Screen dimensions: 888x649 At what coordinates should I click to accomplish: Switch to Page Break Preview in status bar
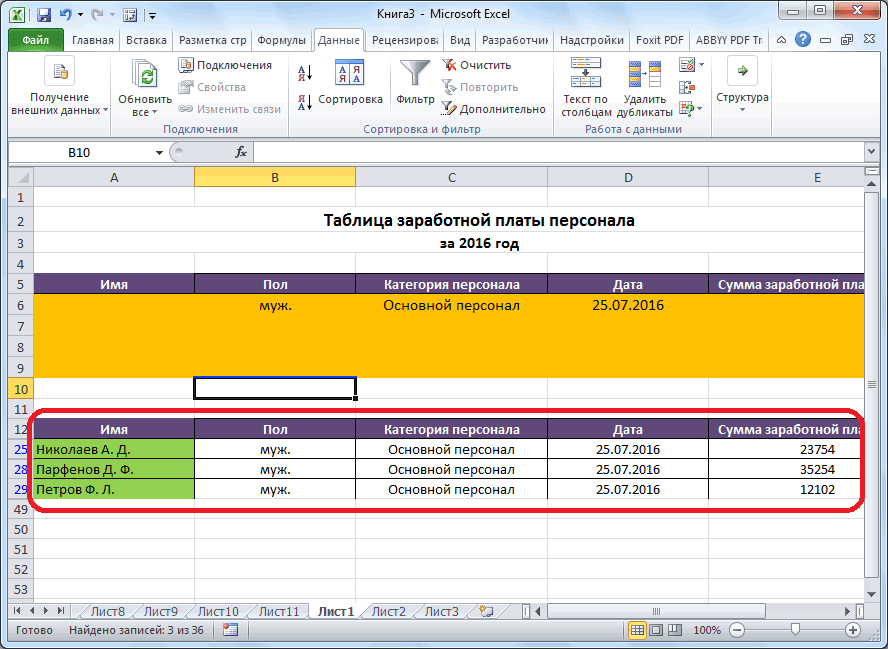pyautogui.click(x=677, y=631)
